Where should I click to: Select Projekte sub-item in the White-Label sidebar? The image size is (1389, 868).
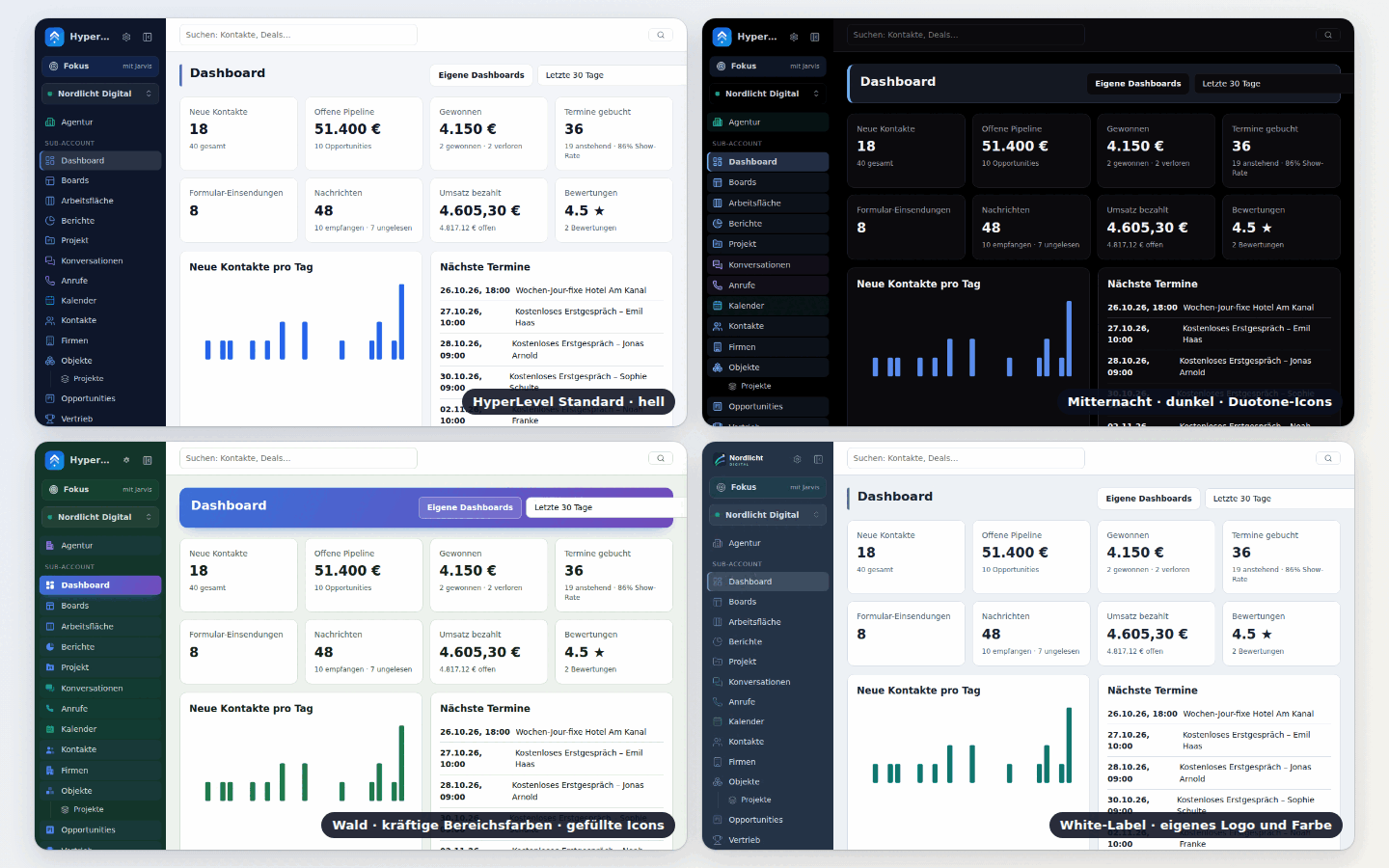(755, 800)
